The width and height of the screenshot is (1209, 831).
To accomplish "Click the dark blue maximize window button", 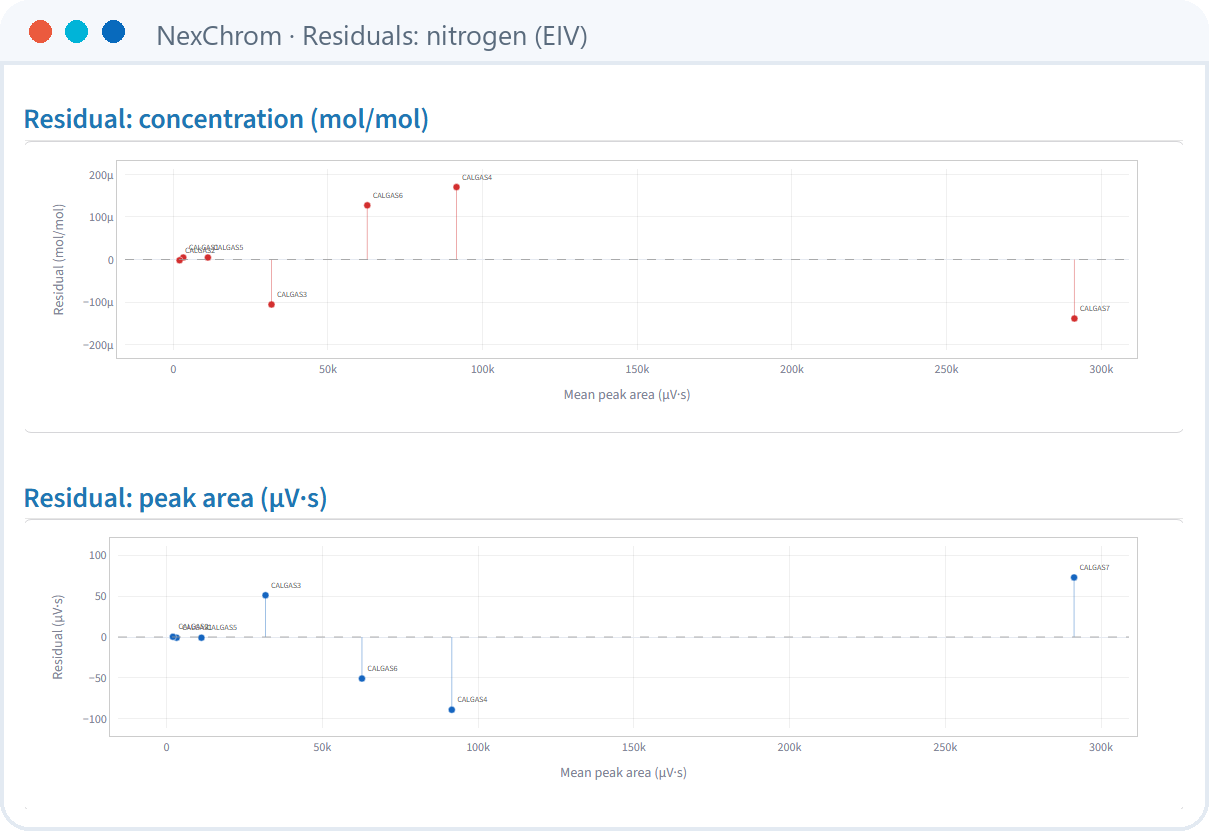I will click(113, 32).
